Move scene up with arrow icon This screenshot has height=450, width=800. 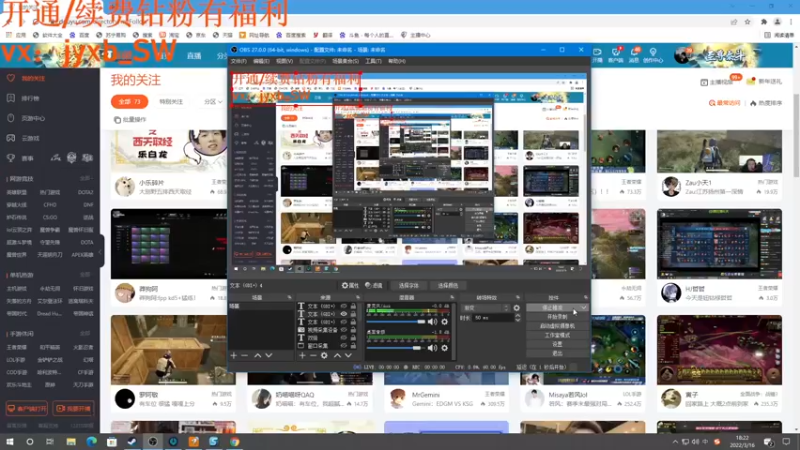[x=258, y=355]
